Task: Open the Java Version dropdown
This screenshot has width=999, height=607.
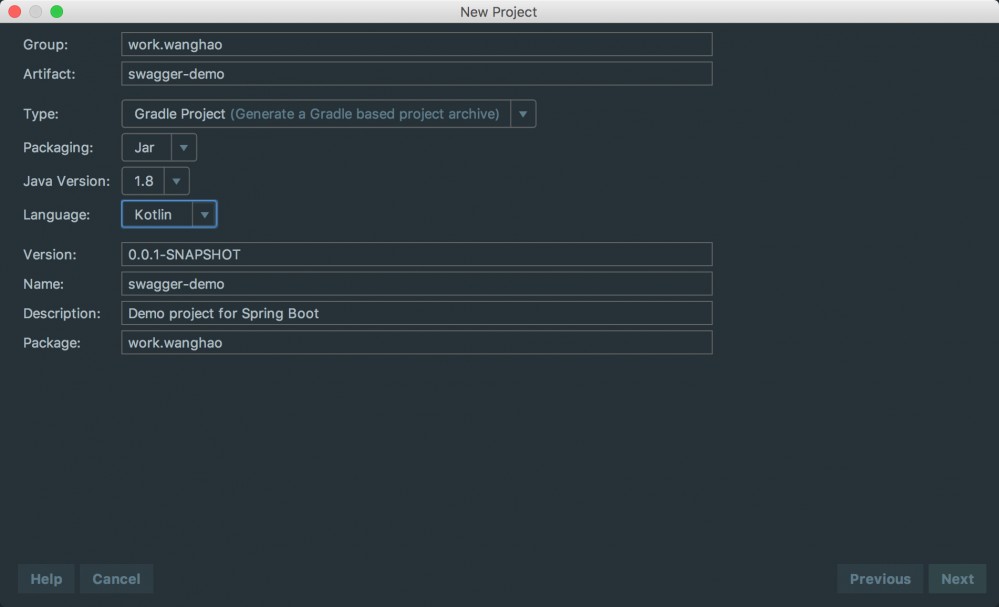Action: click(x=176, y=181)
